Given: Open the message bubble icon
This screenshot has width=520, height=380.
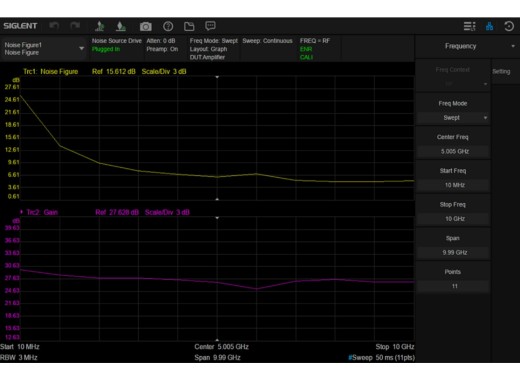Looking at the screenshot, I should pyautogui.click(x=210, y=26).
